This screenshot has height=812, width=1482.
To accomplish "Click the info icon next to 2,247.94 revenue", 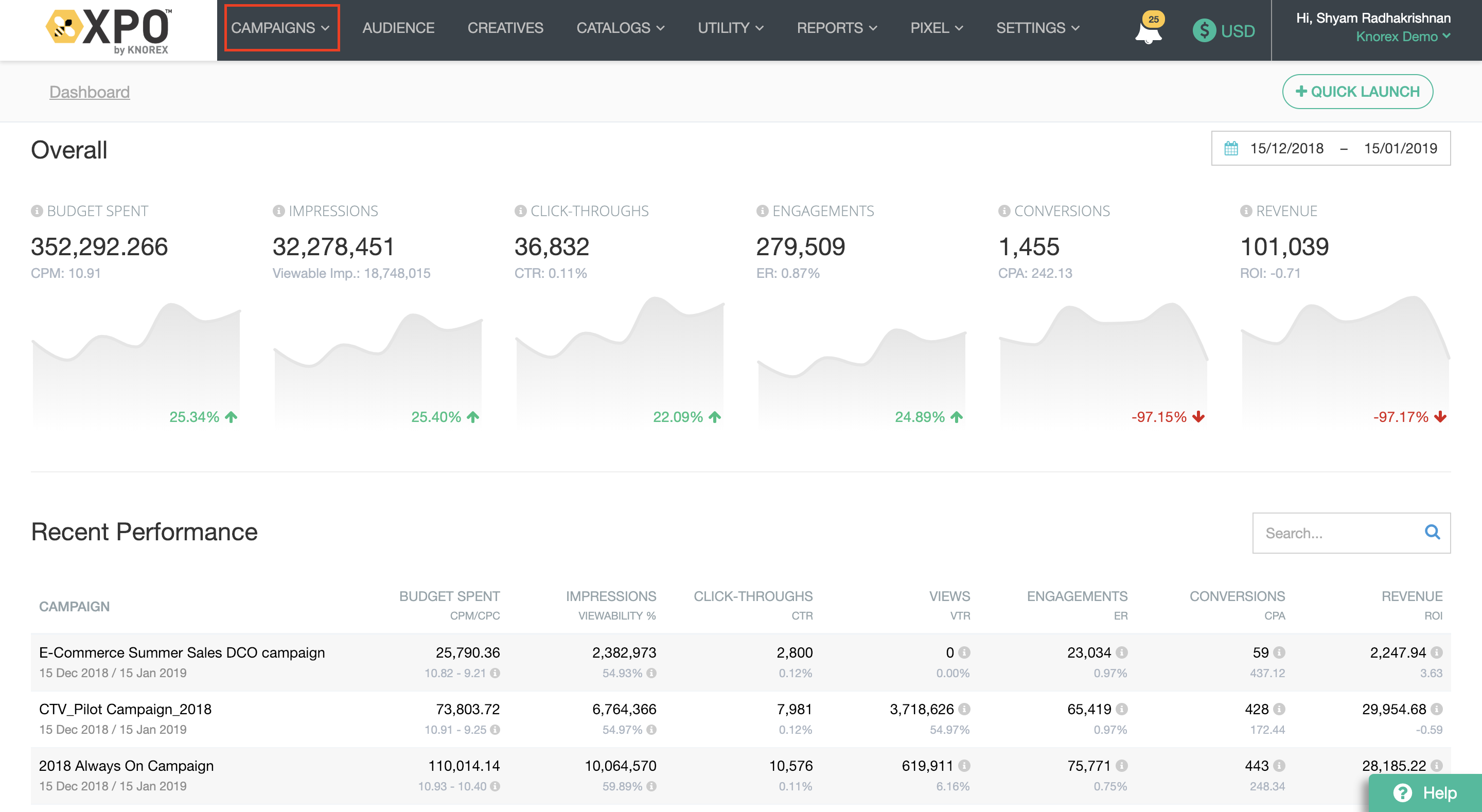I will click(x=1437, y=652).
